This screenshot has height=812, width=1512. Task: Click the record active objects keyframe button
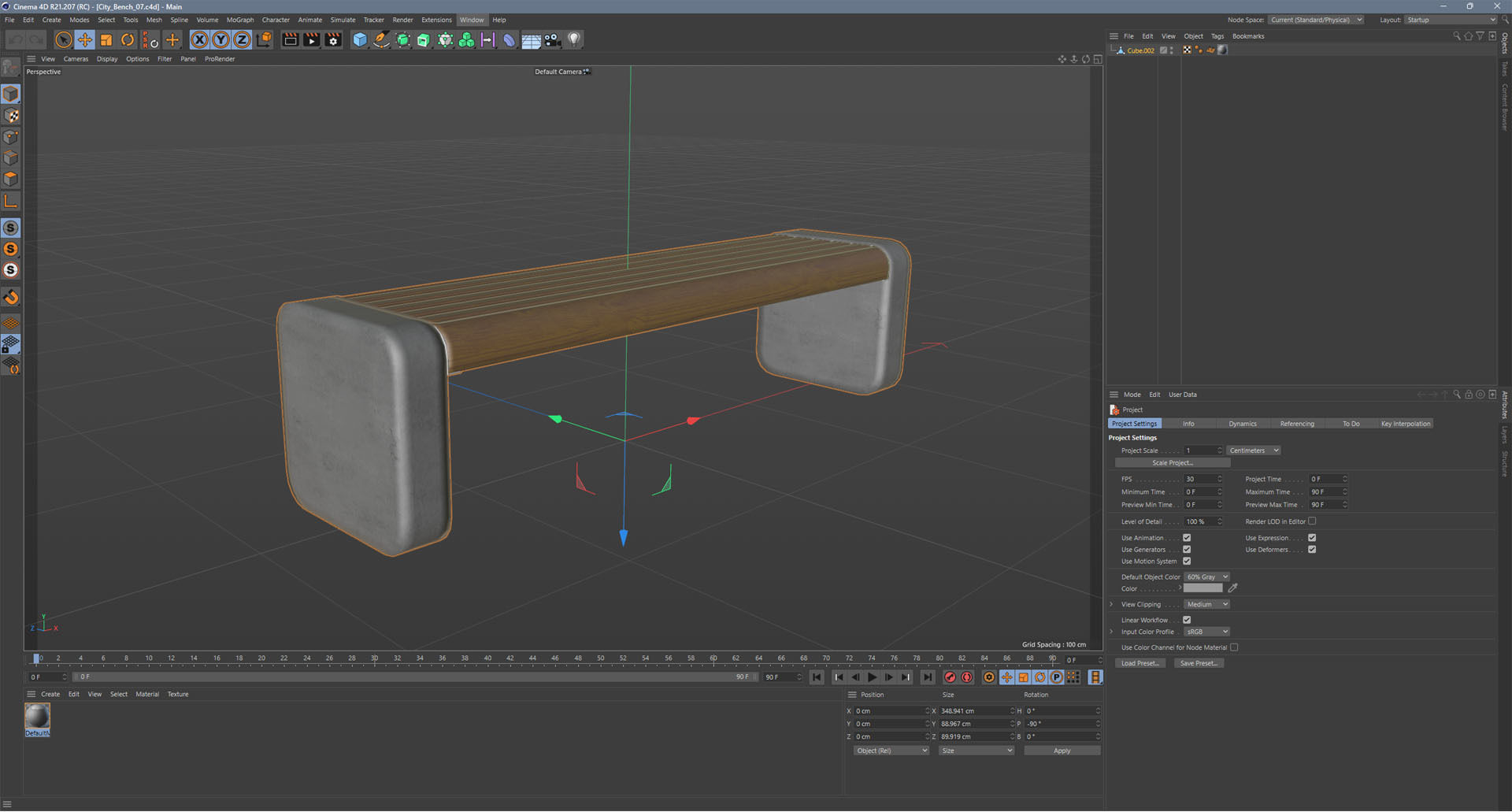pos(950,677)
